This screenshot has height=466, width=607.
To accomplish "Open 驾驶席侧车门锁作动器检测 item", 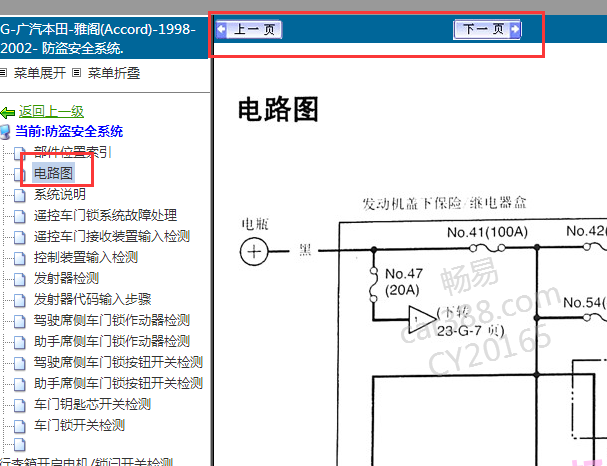I will pos(111,320).
